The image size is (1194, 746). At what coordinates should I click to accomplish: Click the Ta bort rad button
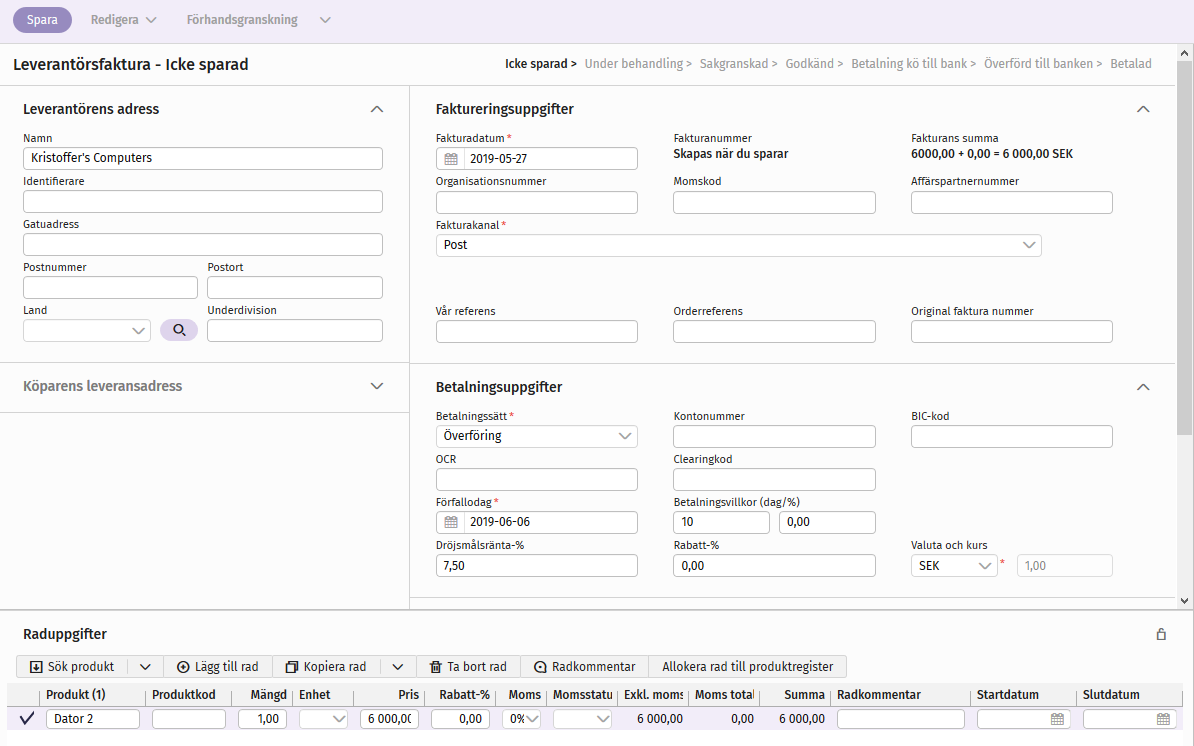point(468,667)
